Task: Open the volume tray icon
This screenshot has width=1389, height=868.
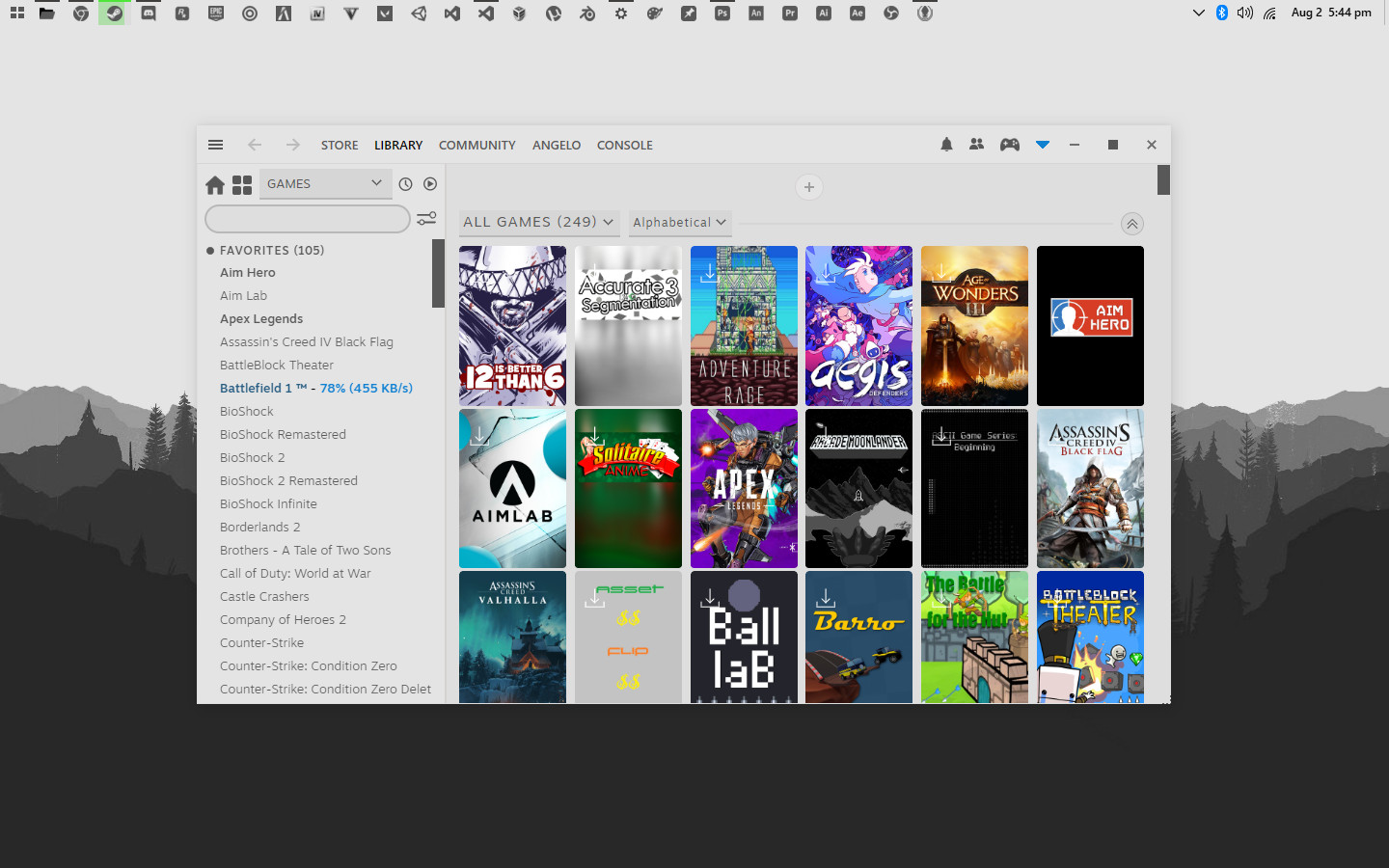Action: click(1245, 13)
